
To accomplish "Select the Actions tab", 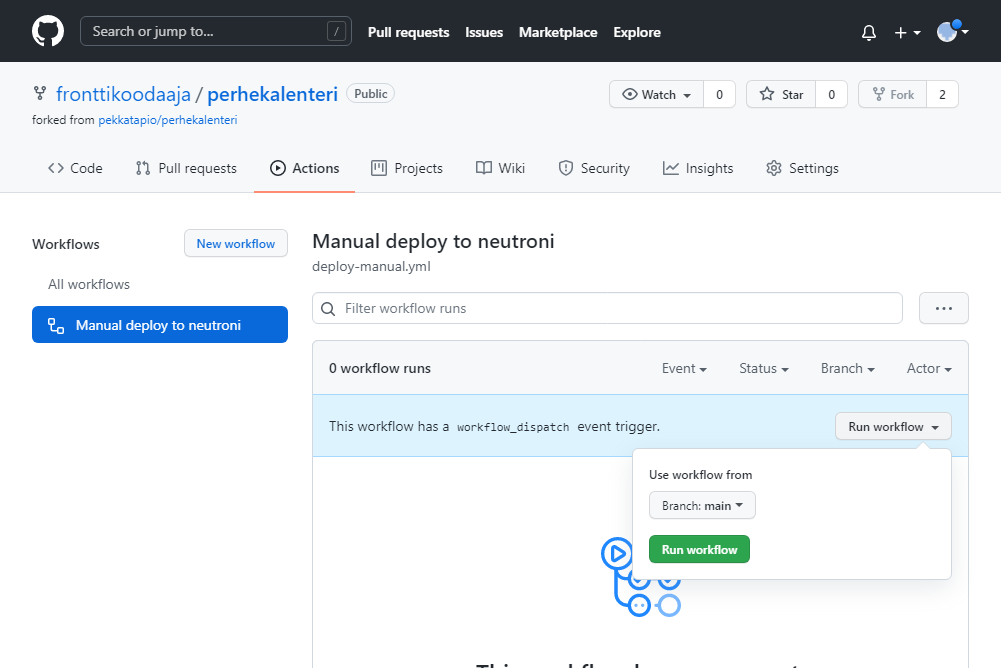I will [305, 169].
